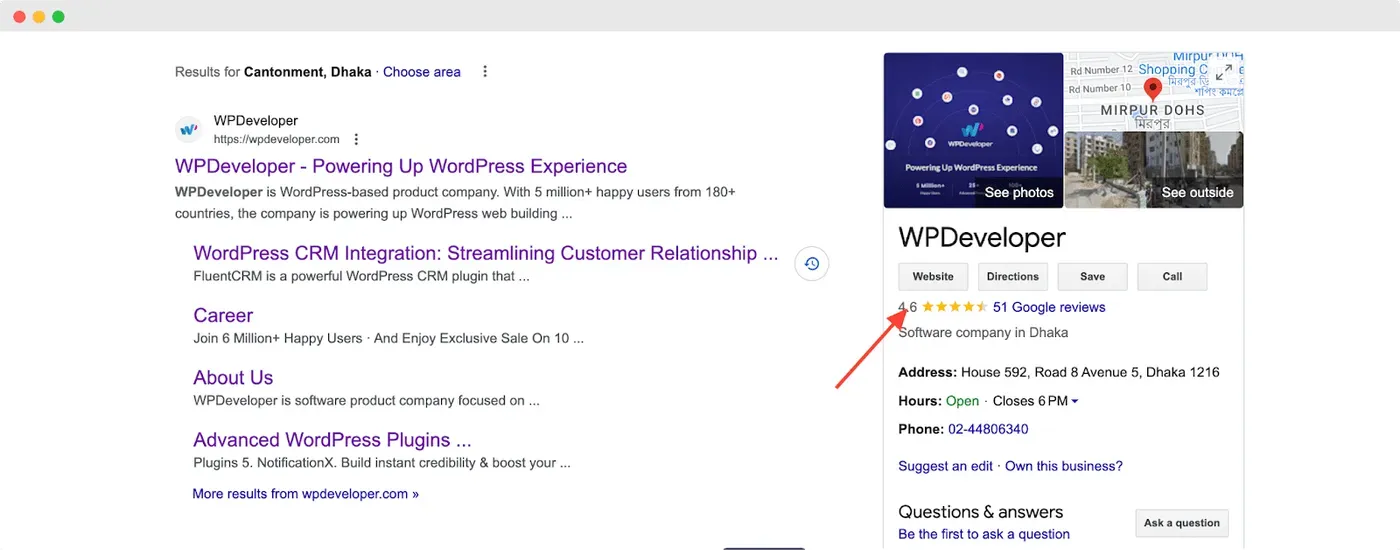Click More results from wpdeveloper.com

[306, 494]
